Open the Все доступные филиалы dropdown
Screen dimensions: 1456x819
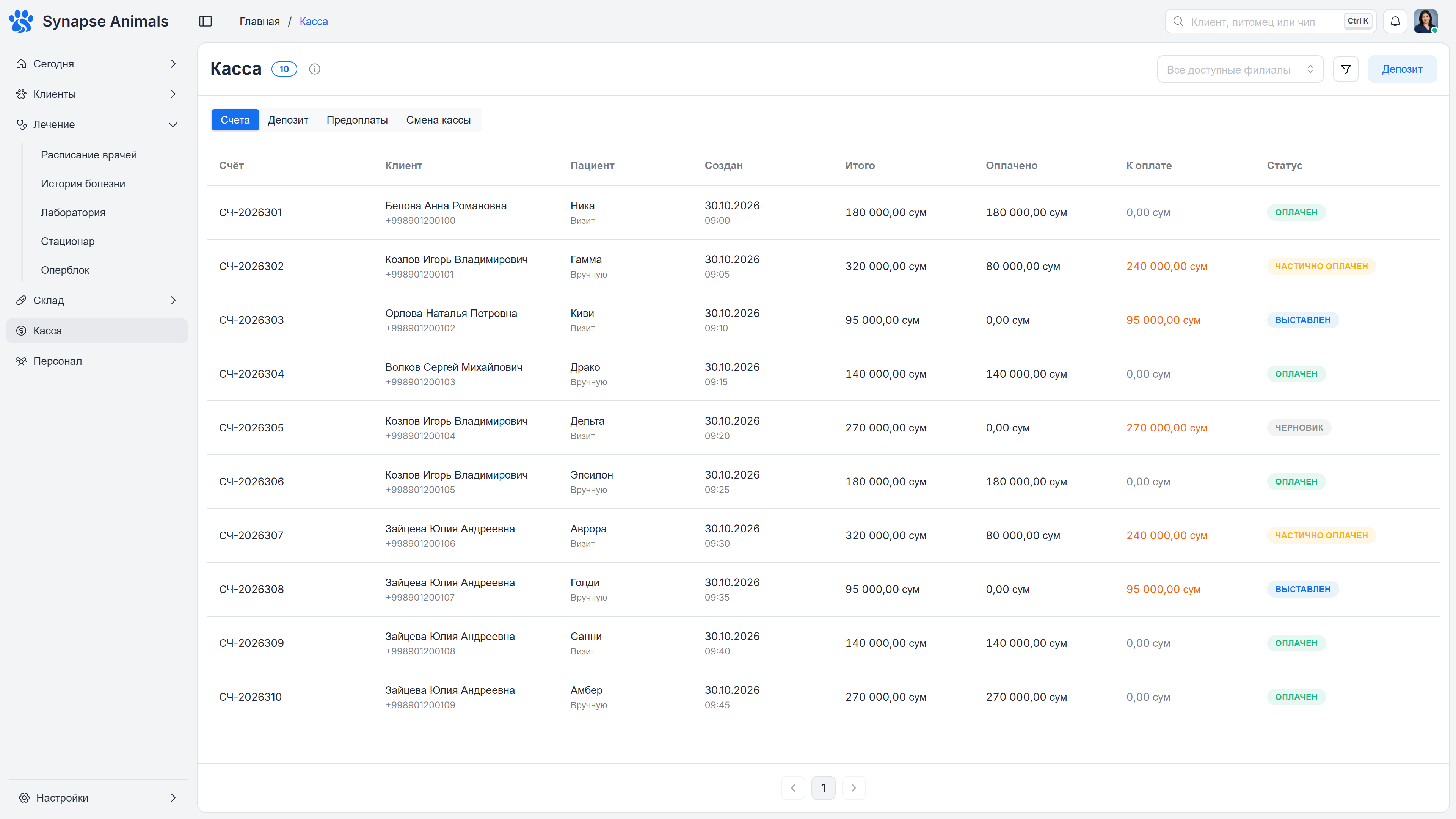[1240, 69]
